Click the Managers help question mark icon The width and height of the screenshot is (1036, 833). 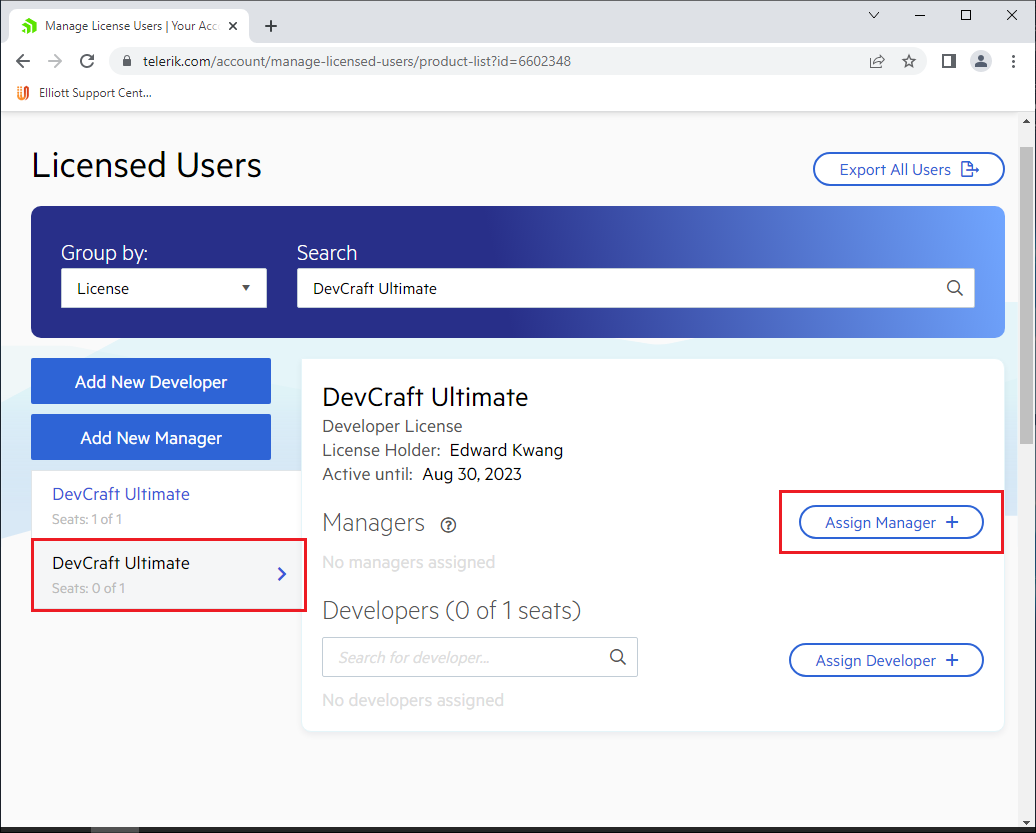448,525
